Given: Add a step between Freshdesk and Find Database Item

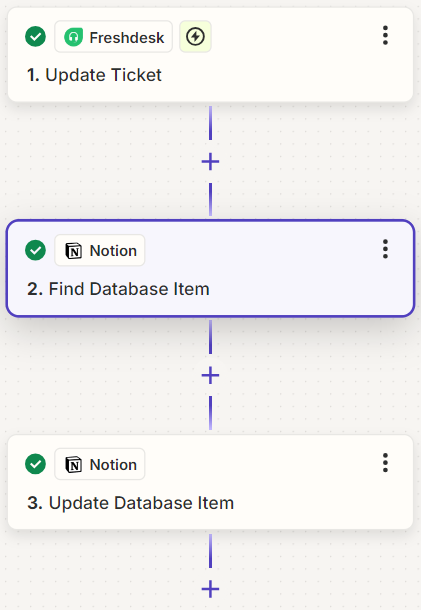Looking at the screenshot, I should tap(210, 161).
